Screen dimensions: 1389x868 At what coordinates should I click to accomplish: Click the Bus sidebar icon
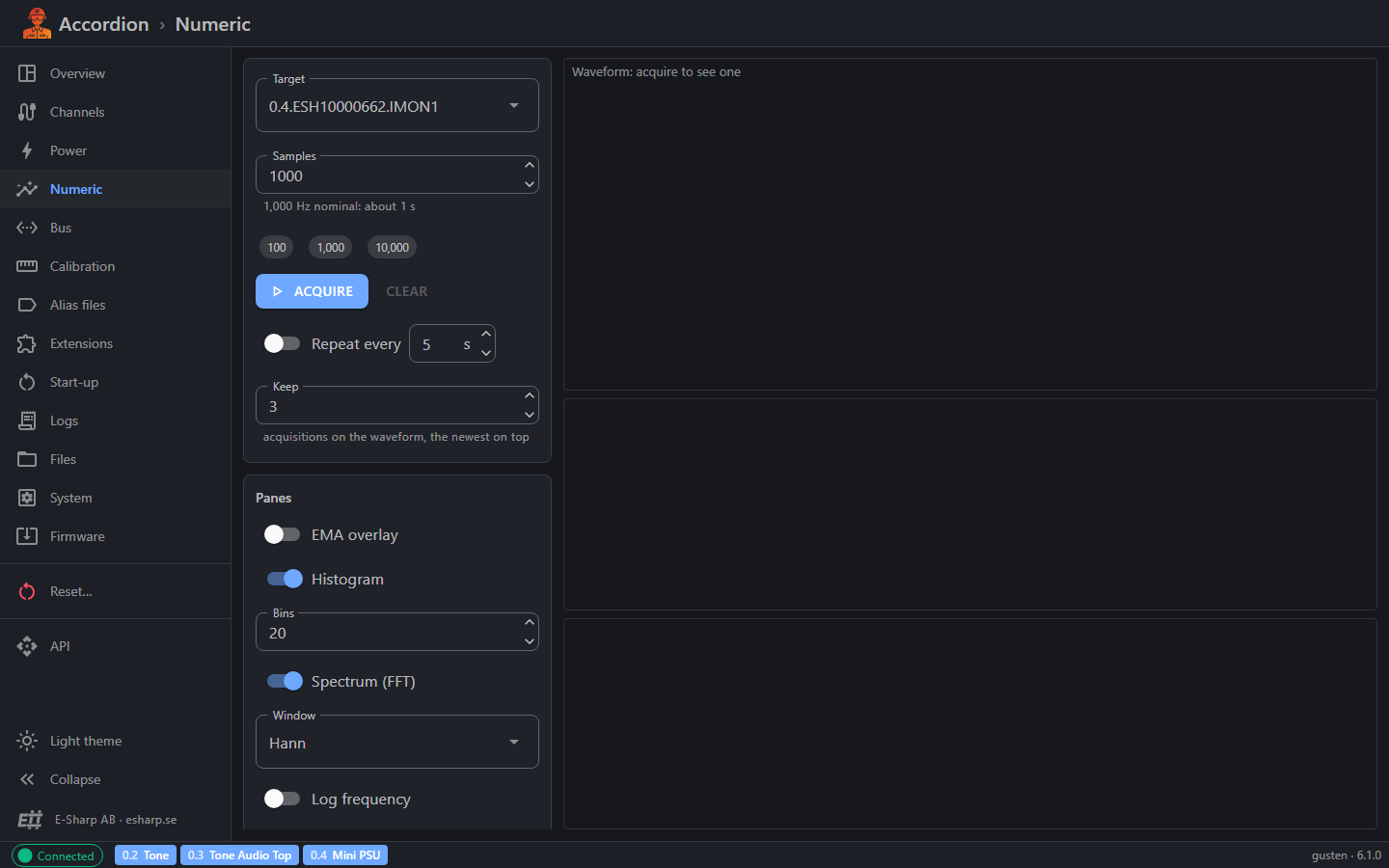pyautogui.click(x=27, y=228)
